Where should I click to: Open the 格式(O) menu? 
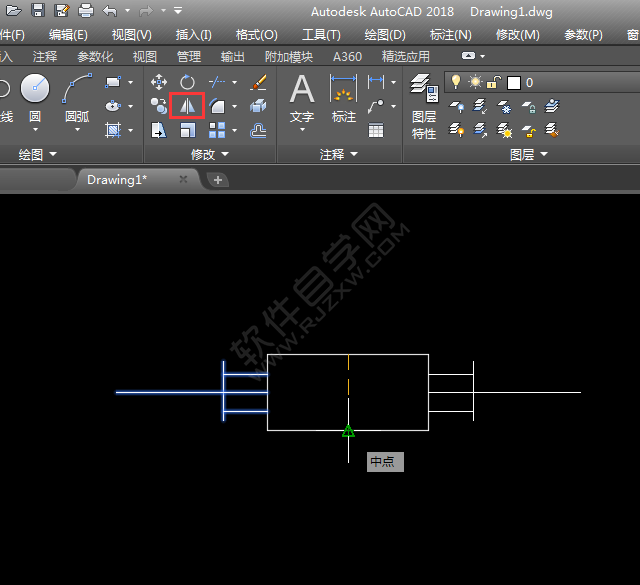[257, 35]
